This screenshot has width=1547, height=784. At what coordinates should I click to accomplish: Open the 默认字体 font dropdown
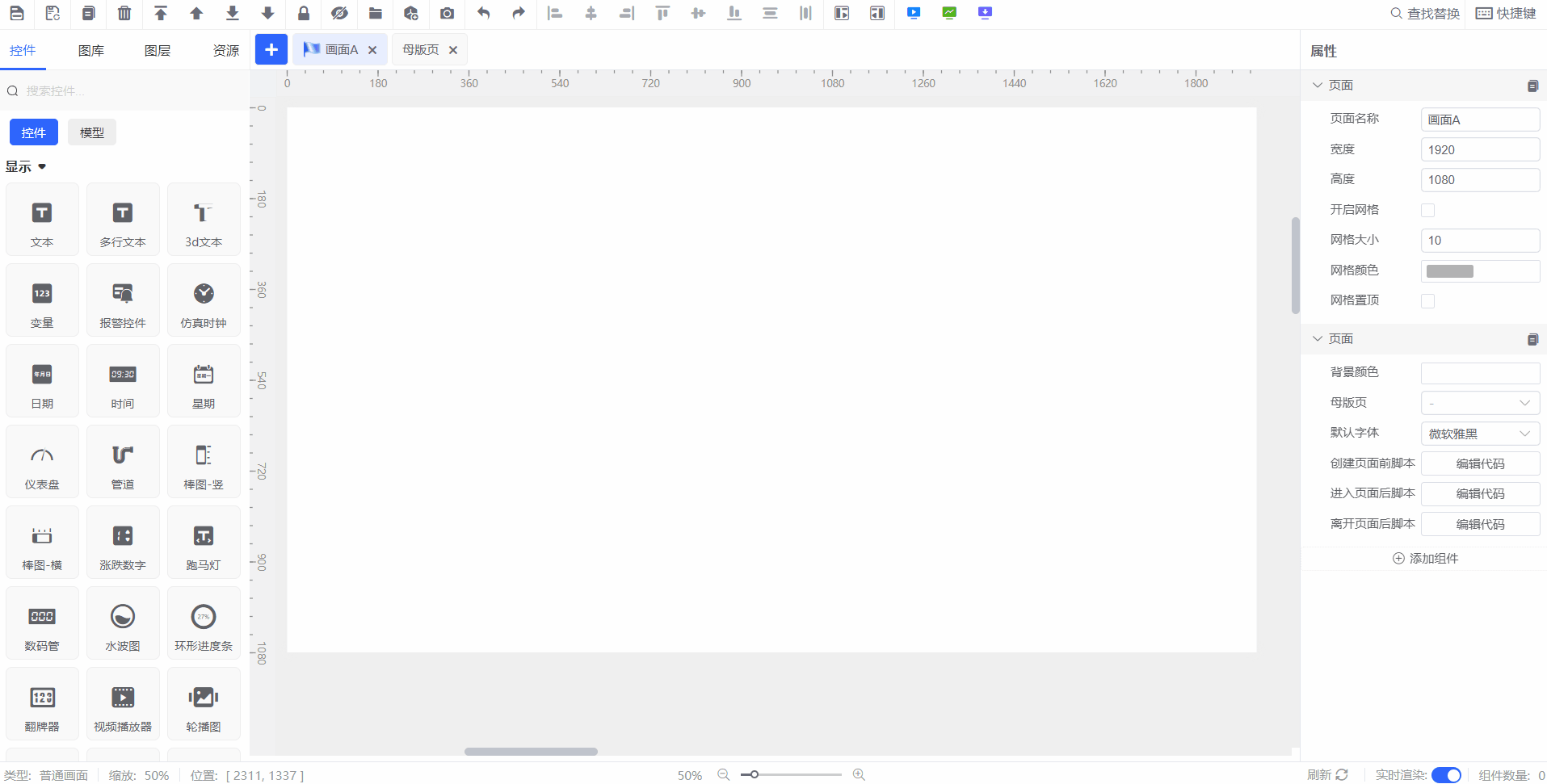click(x=1480, y=434)
